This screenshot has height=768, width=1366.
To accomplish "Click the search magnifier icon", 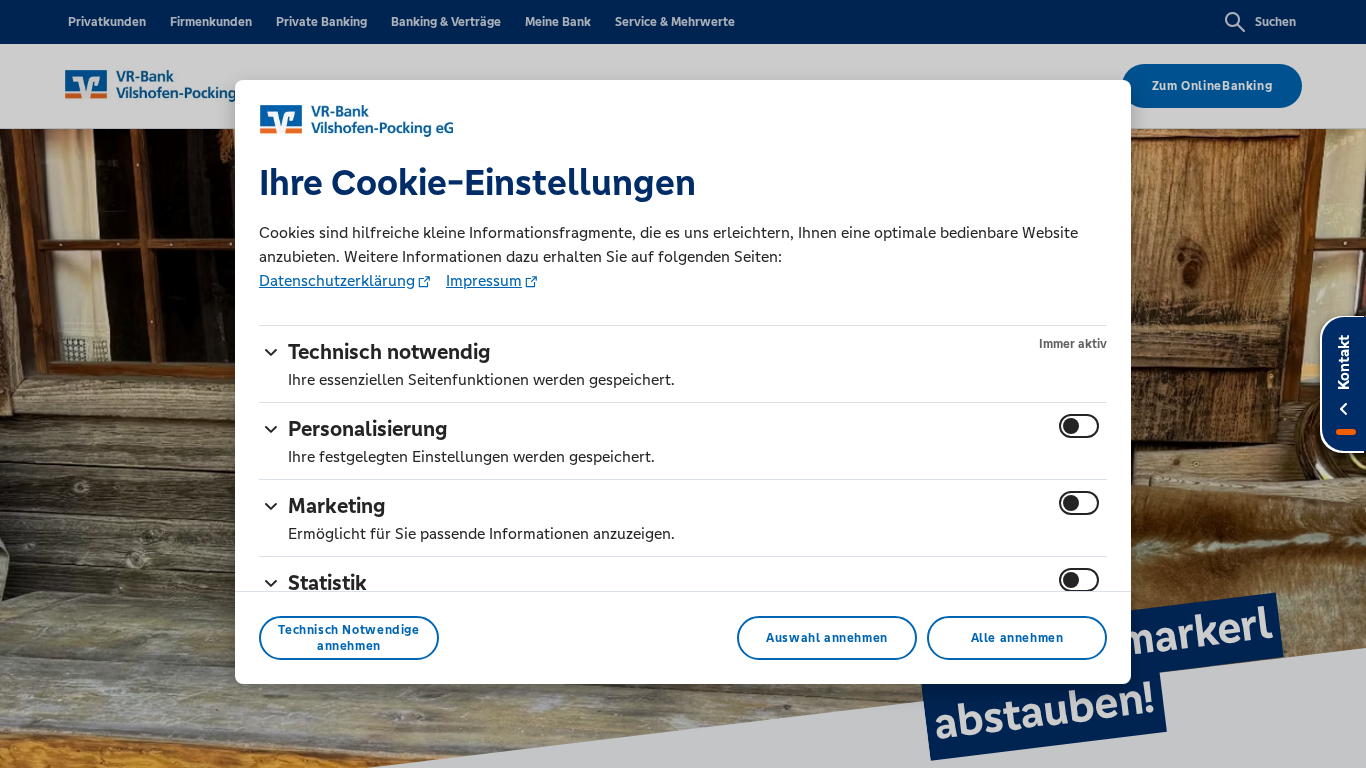I will 1234,22.
